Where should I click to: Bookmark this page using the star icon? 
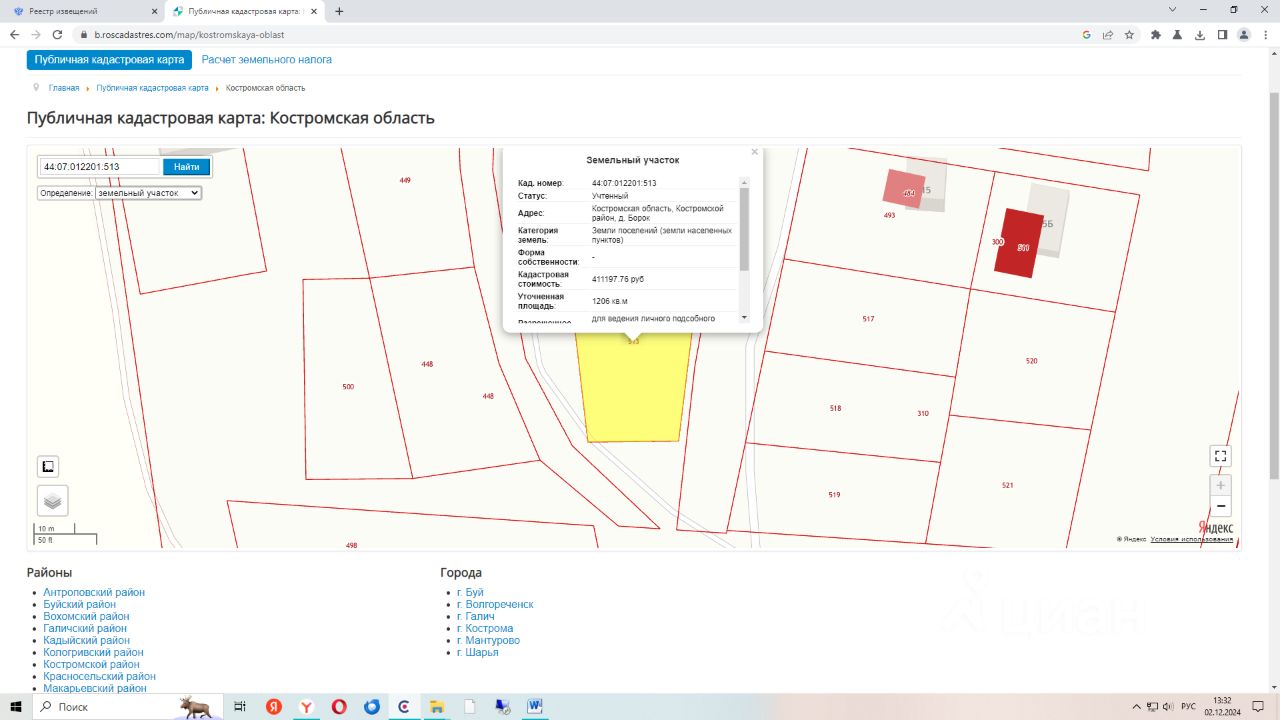click(1129, 34)
